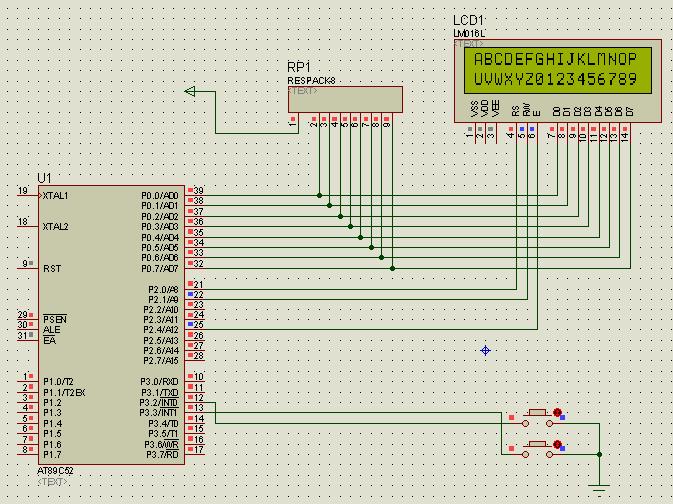The height and width of the screenshot is (504, 673).
Task: Click the XTAL2 pin label
Action: (55, 227)
